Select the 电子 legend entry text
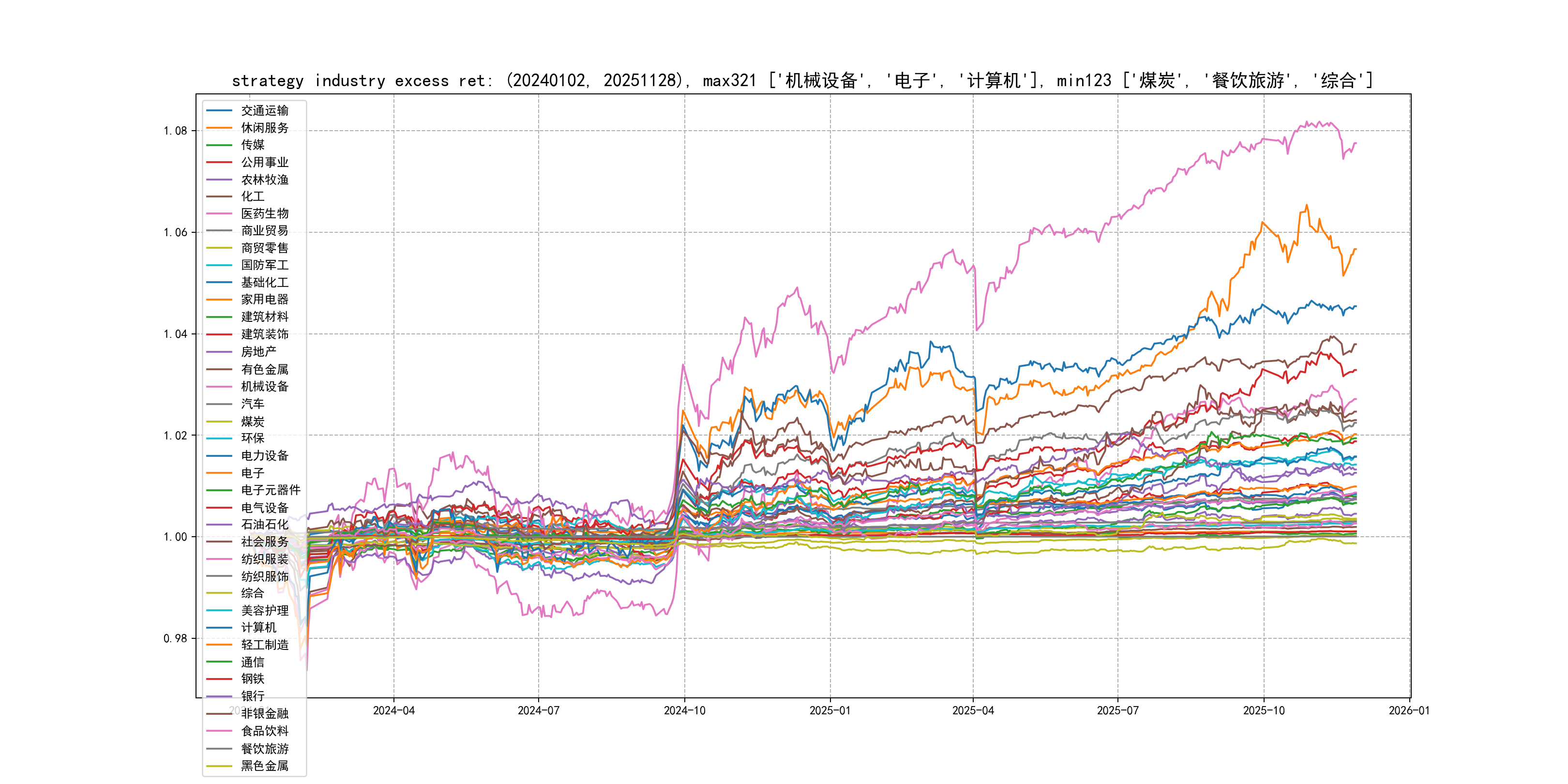 point(252,473)
